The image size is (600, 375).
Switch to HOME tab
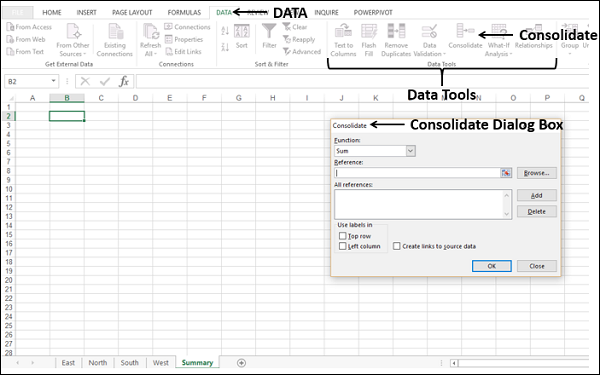pos(52,12)
